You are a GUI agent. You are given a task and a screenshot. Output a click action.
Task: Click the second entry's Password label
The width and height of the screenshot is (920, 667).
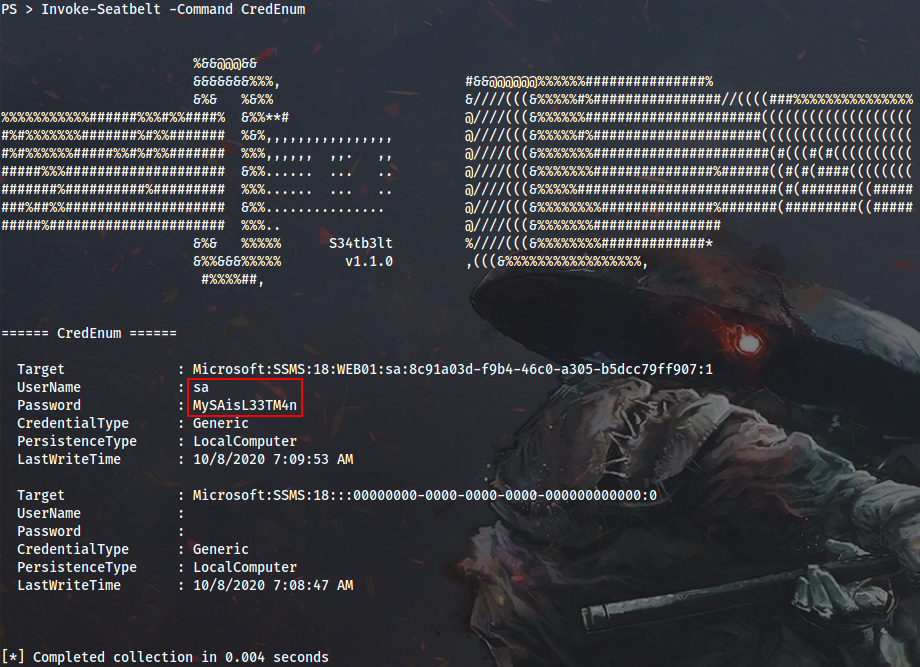point(49,531)
